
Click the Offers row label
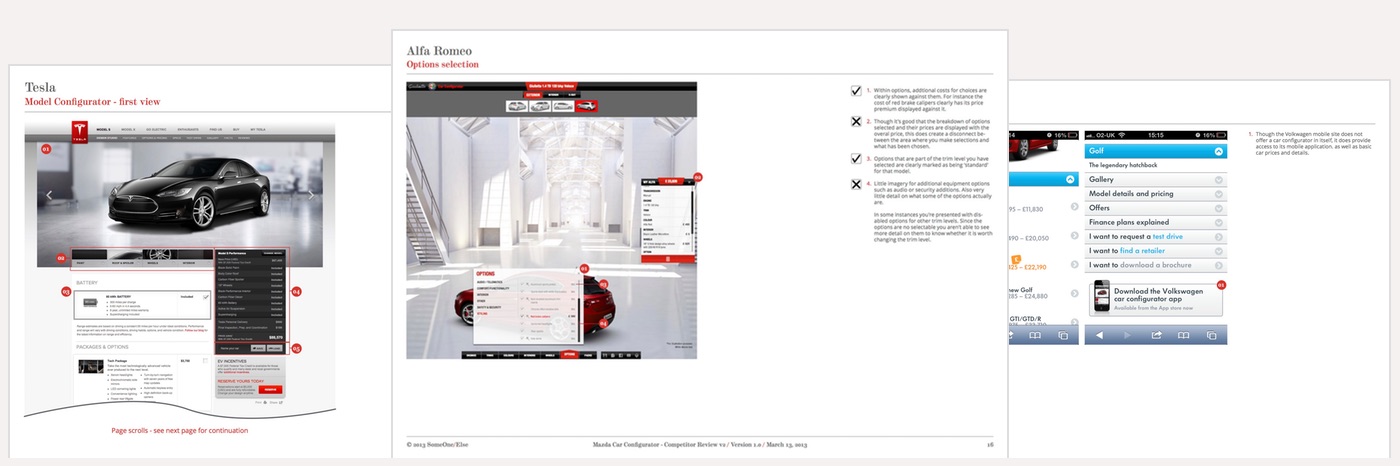1099,208
